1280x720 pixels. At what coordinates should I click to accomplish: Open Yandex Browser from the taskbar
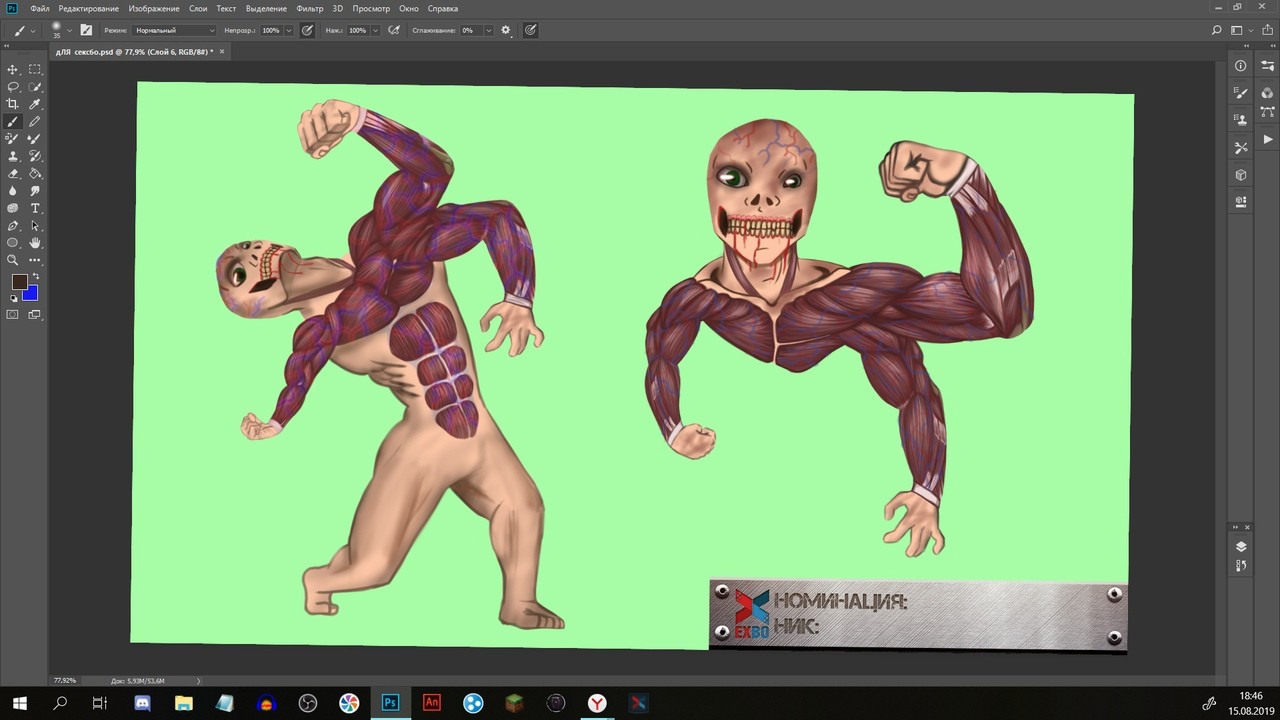(x=597, y=703)
